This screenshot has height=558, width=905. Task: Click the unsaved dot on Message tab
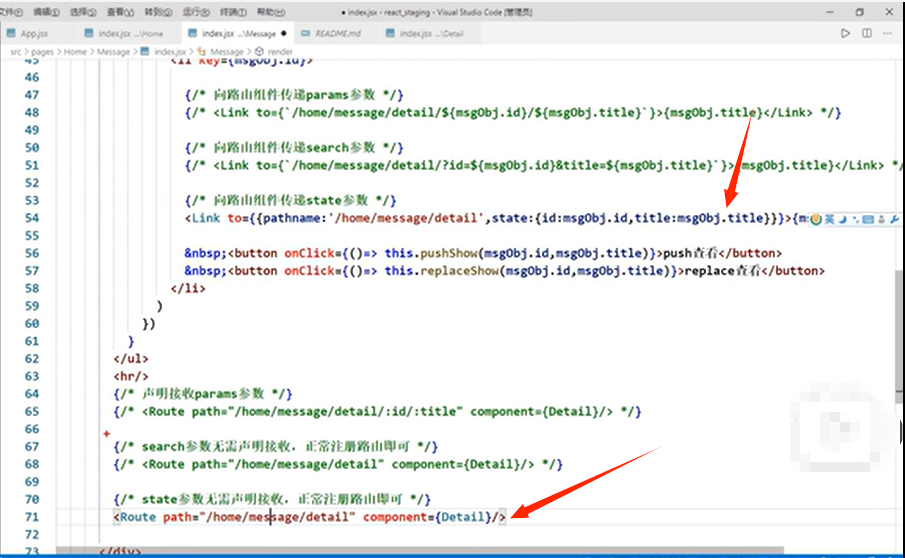283,33
